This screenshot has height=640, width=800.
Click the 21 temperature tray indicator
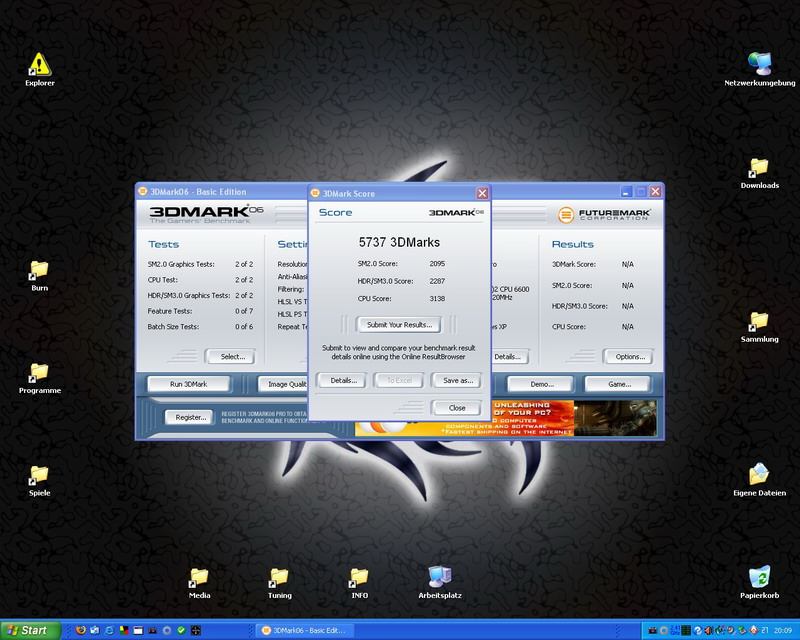(x=765, y=630)
